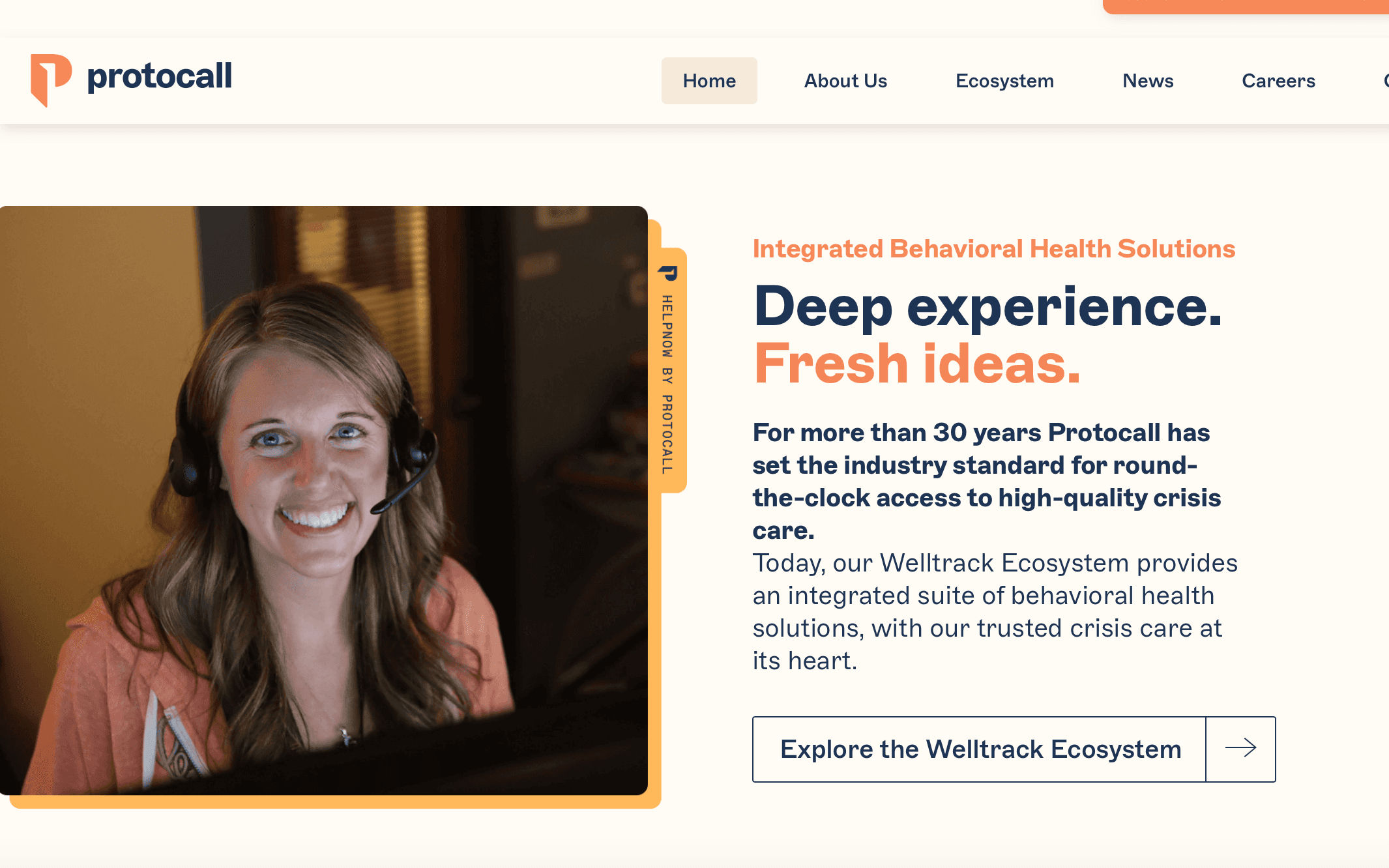Open the Ecosystem menu item
The height and width of the screenshot is (868, 1389).
1004,81
